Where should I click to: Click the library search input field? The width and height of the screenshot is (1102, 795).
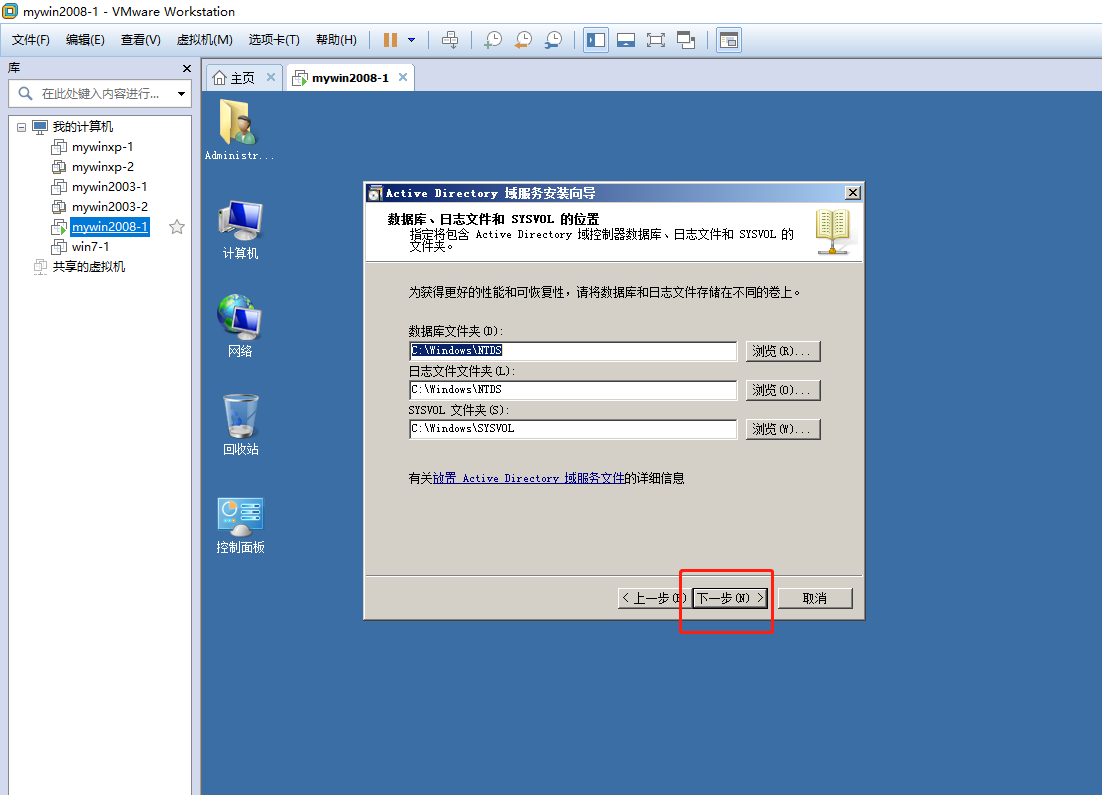[100, 93]
